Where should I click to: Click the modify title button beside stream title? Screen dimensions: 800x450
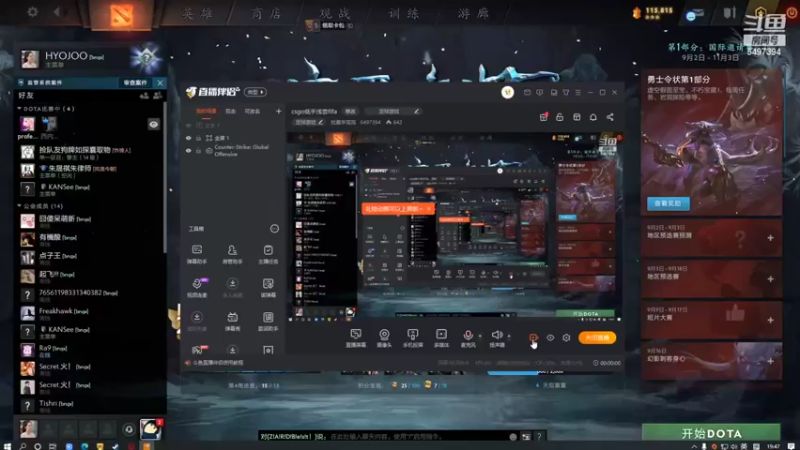[350, 111]
